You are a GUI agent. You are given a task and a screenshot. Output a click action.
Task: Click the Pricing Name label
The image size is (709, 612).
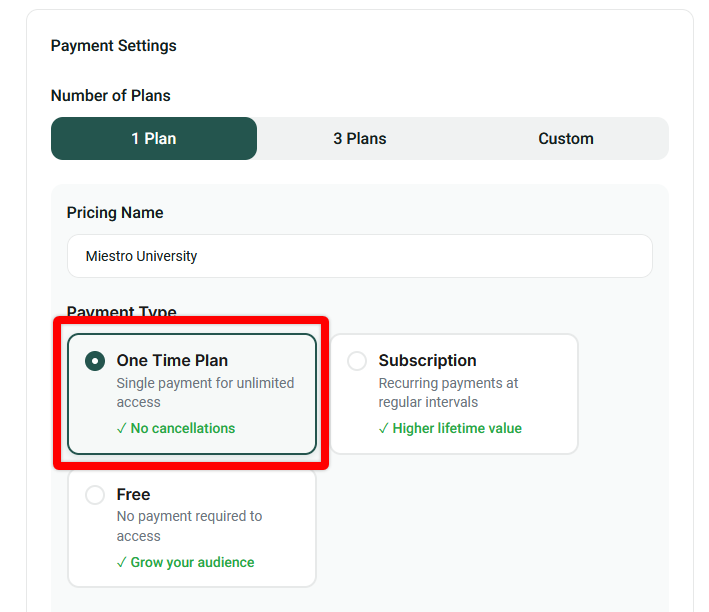pos(115,213)
